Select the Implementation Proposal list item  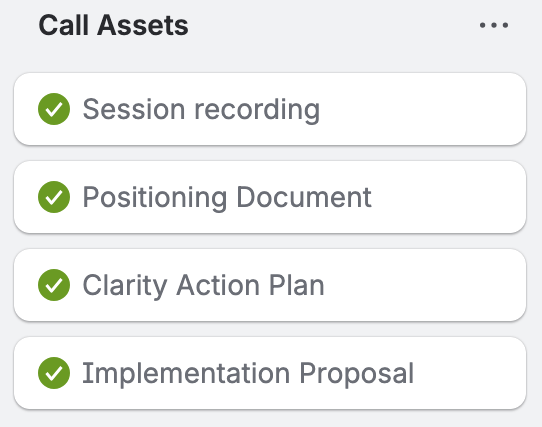pyautogui.click(x=270, y=373)
